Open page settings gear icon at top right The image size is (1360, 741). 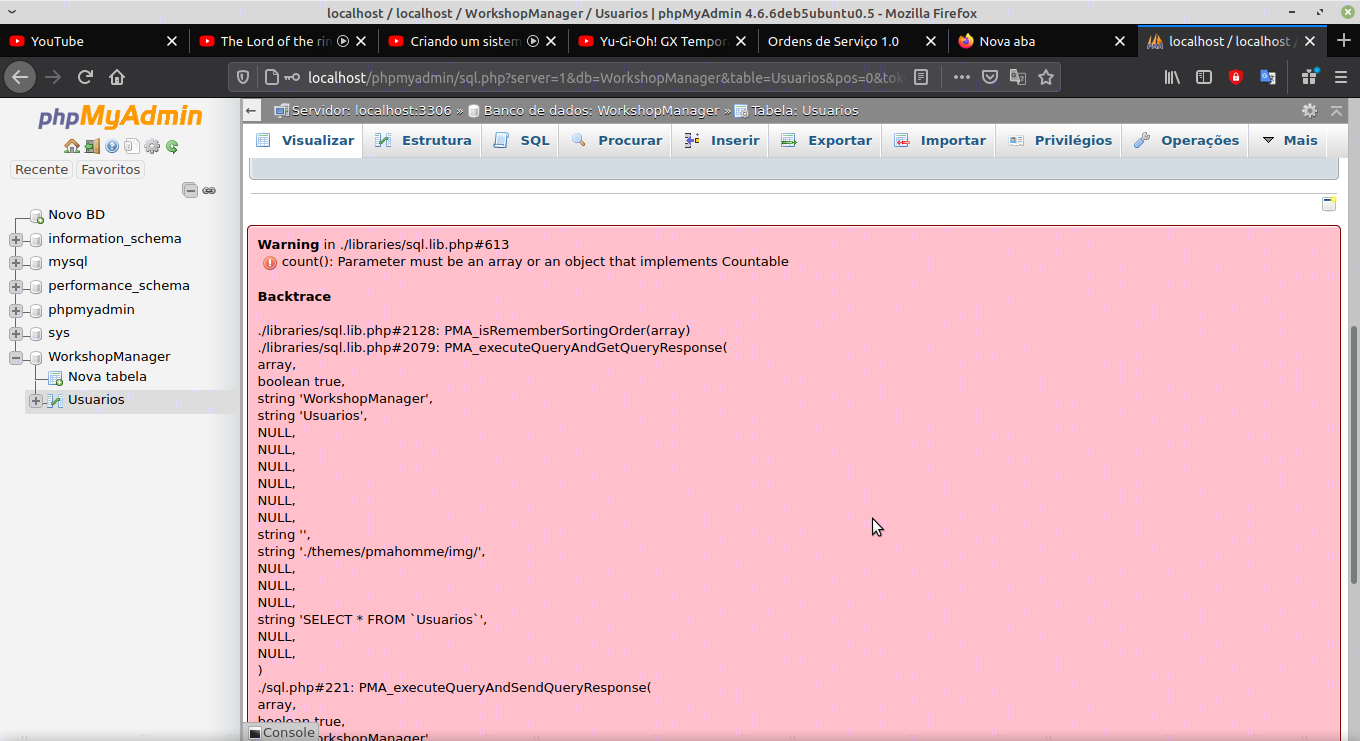(1309, 111)
